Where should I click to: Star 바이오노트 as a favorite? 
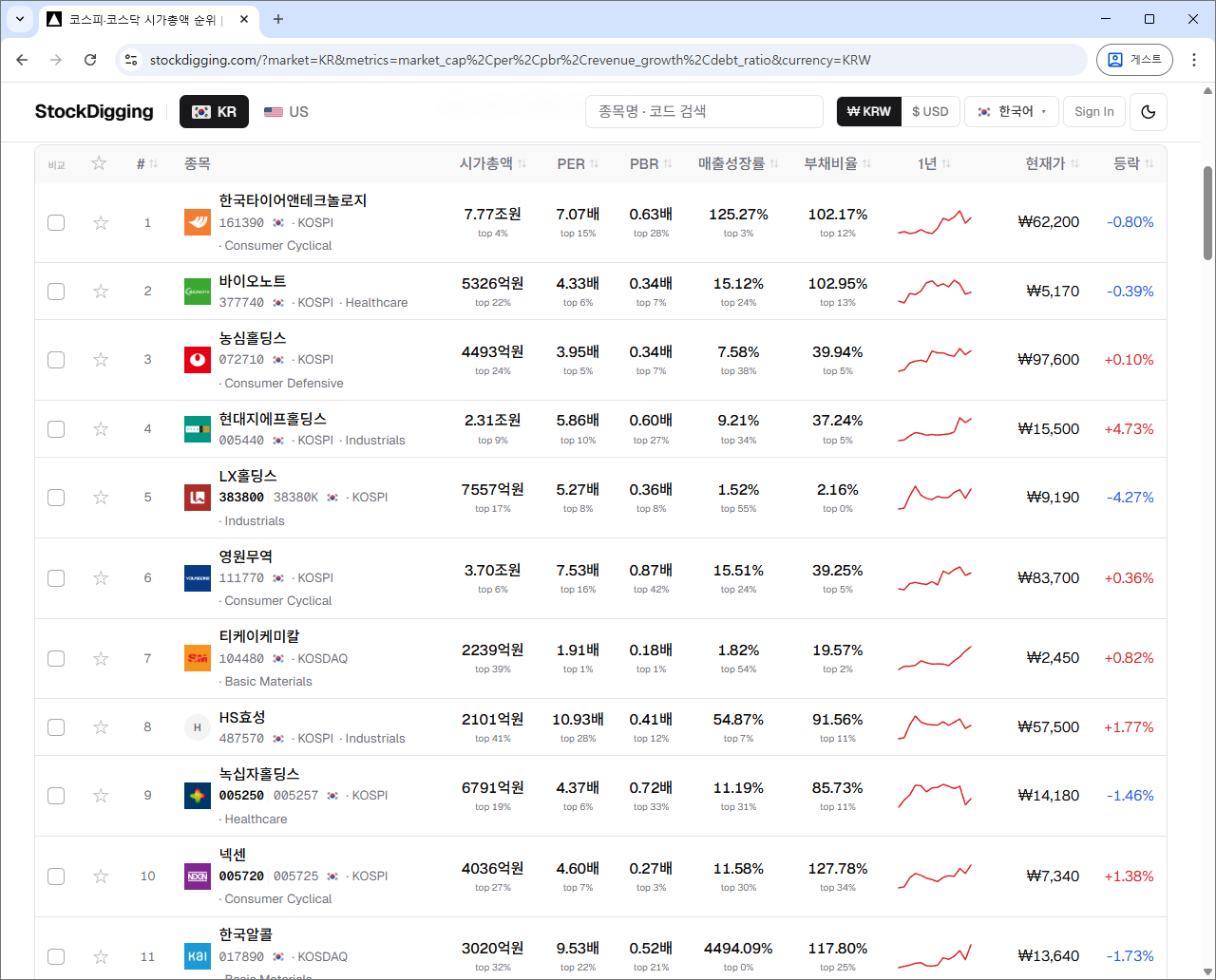pos(101,291)
